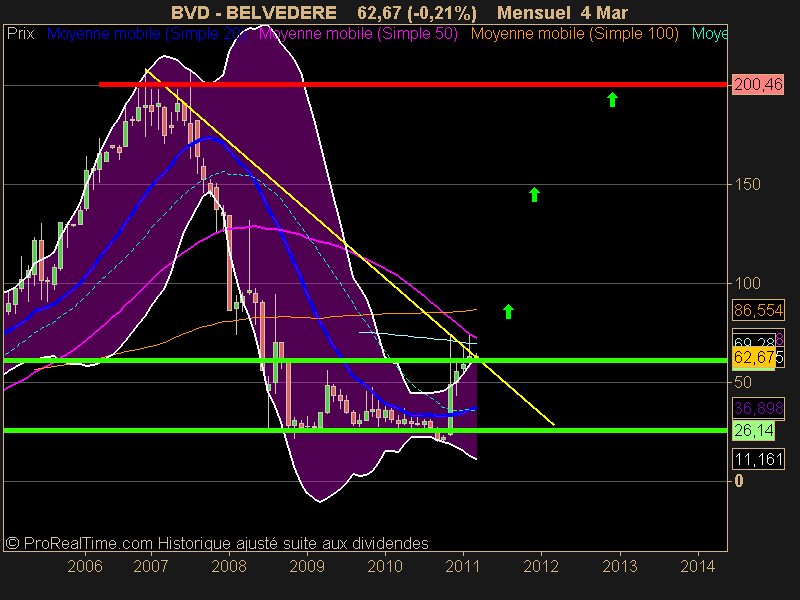Click the 100 price axis value
This screenshot has width=800, height=600.
coord(747,283)
